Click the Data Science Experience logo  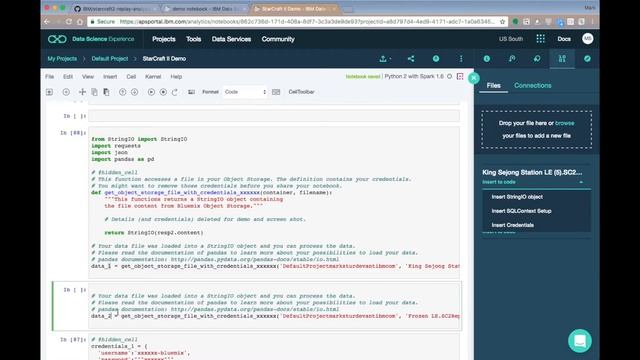[x=57, y=39]
